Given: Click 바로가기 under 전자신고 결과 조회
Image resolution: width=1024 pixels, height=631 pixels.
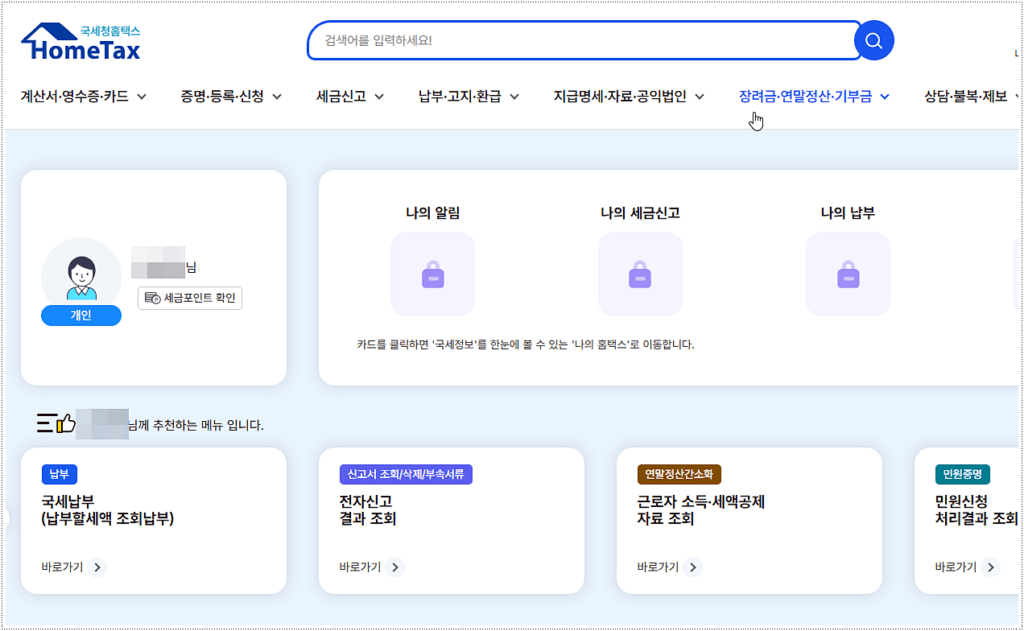Looking at the screenshot, I should 370,567.
